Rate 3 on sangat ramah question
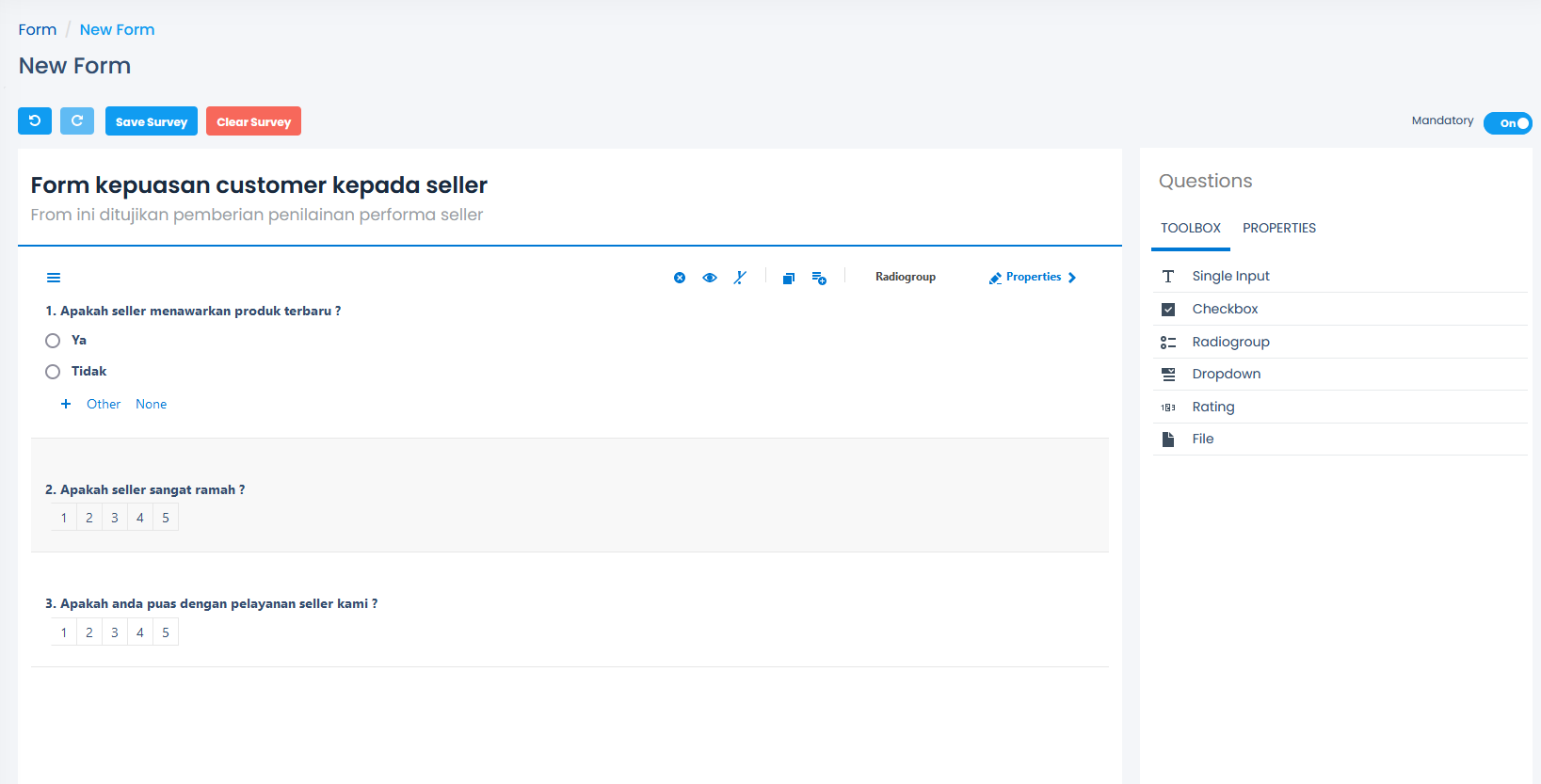Screen dimensions: 1541x784 [x=115, y=518]
